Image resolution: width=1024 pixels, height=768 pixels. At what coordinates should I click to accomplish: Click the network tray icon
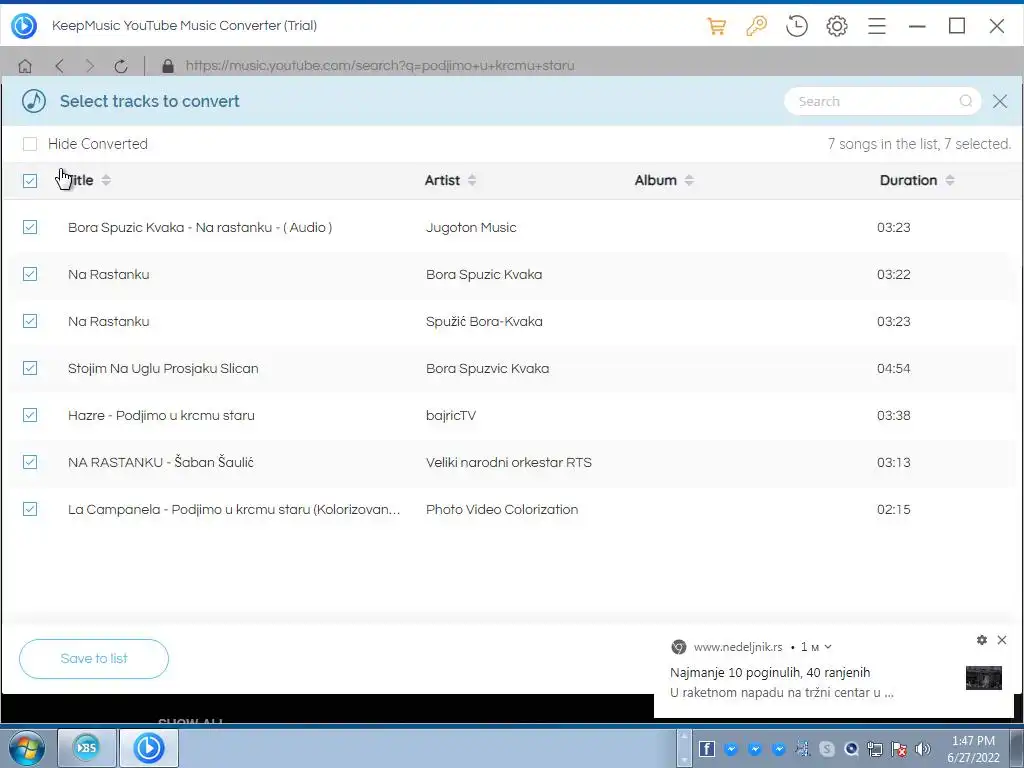click(875, 749)
